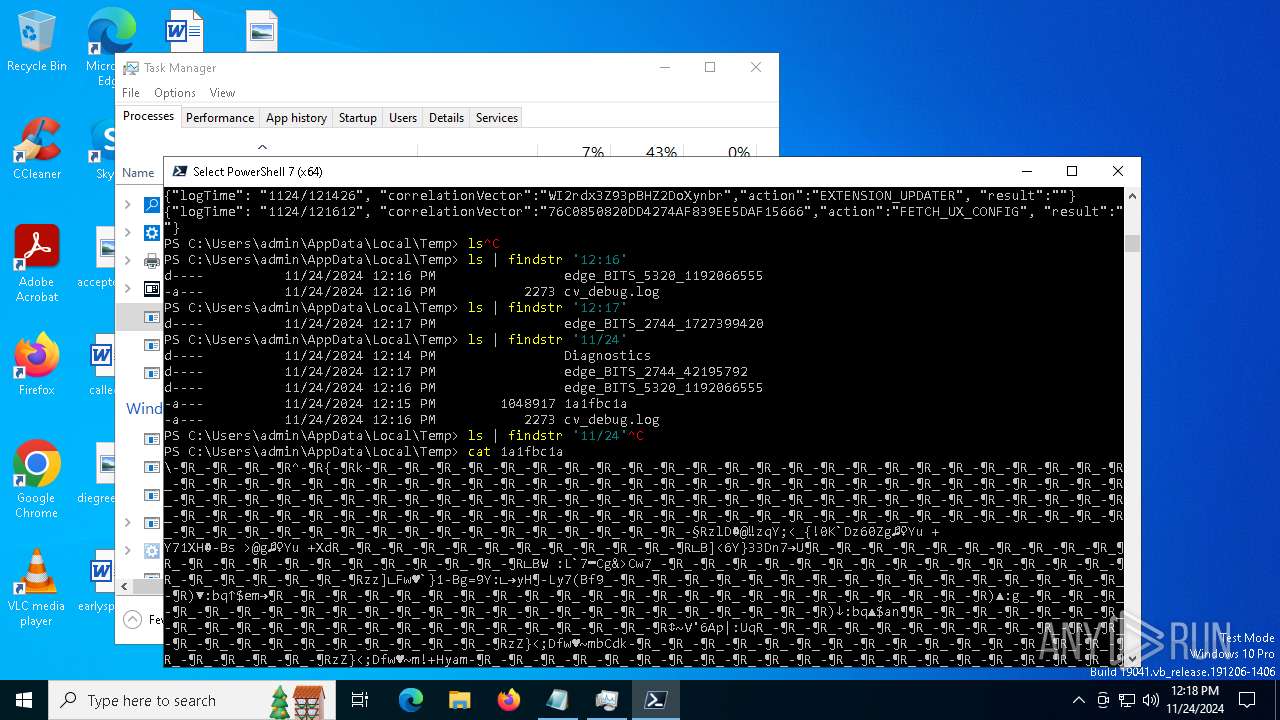Click 'cat 1a1fbc1a' command text in PowerShell
This screenshot has height=720, width=1280.
(x=515, y=451)
